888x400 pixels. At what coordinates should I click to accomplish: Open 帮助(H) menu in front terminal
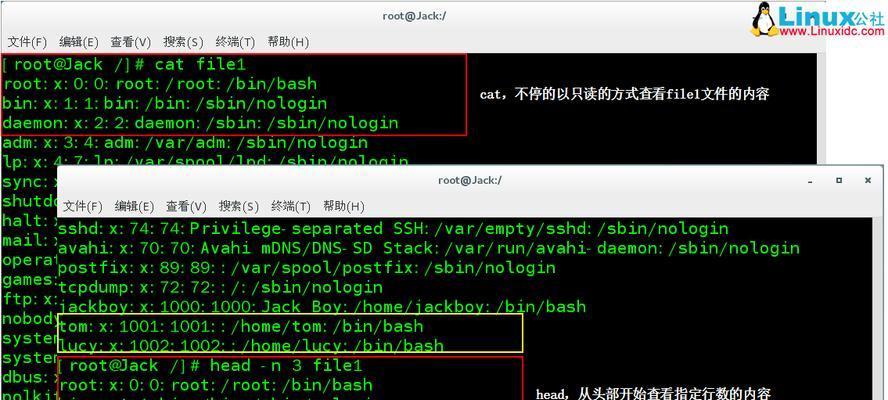point(343,206)
